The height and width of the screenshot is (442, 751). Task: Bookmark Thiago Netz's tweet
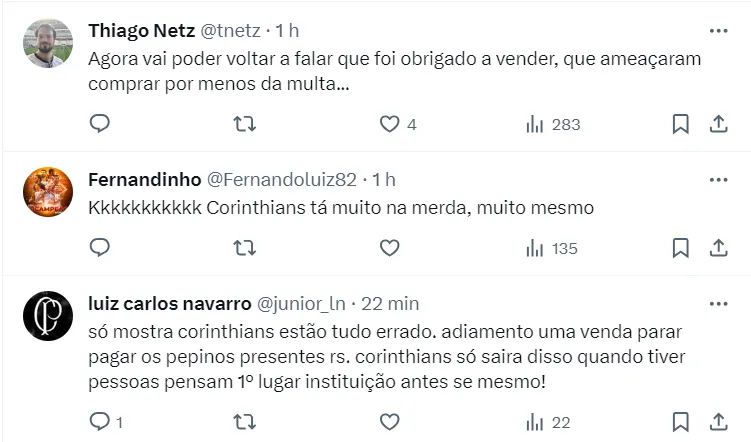pyautogui.click(x=680, y=124)
